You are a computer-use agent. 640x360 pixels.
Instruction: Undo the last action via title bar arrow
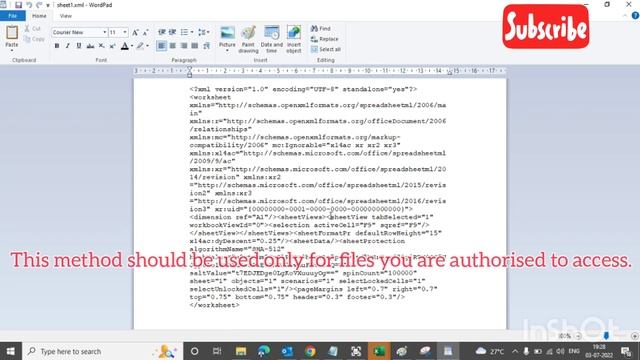29,5
